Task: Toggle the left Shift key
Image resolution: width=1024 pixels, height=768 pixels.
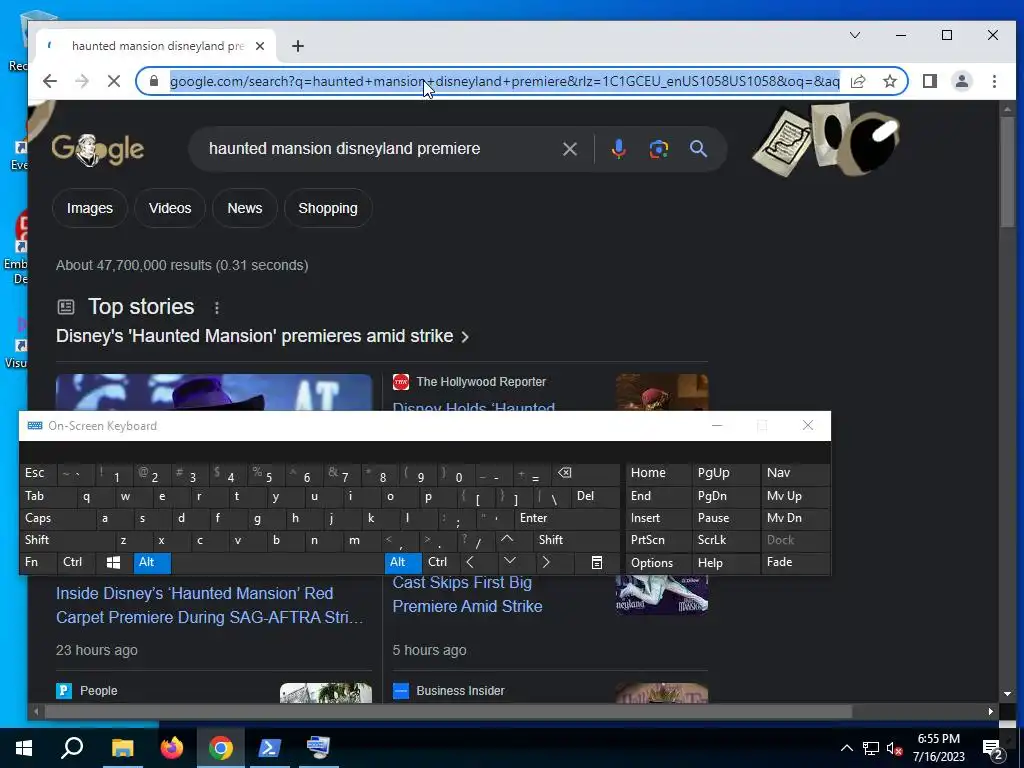Action: click(x=67, y=540)
